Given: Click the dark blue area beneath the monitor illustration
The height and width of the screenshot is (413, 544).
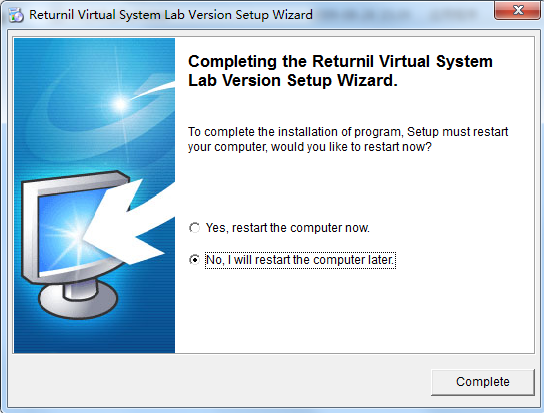Looking at the screenshot, I should click(x=94, y=337).
